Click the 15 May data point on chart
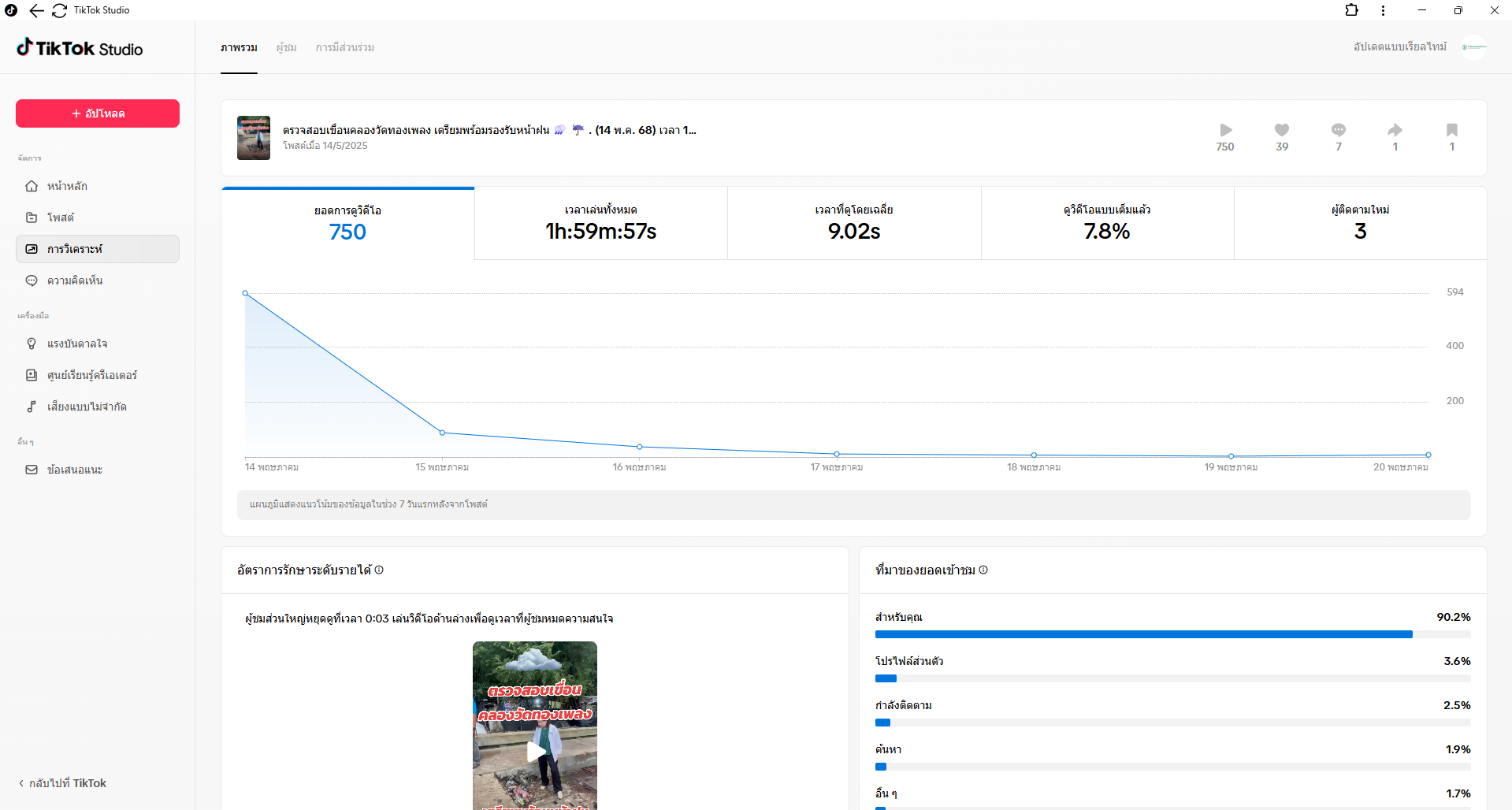Viewport: 1512px width, 810px height. pyautogui.click(x=442, y=433)
